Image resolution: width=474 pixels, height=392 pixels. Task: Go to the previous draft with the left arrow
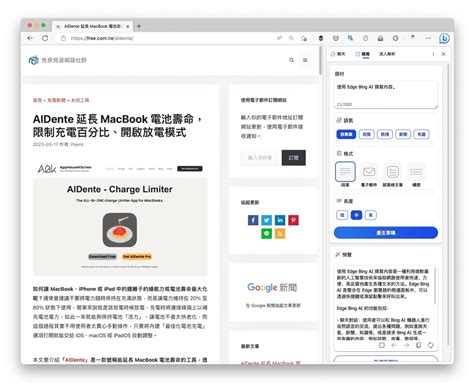point(394,345)
